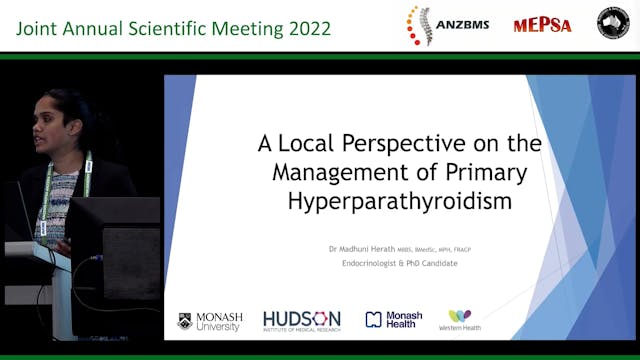Click the word HUDSON in the logo
The height and width of the screenshot is (360, 640).
[302, 318]
